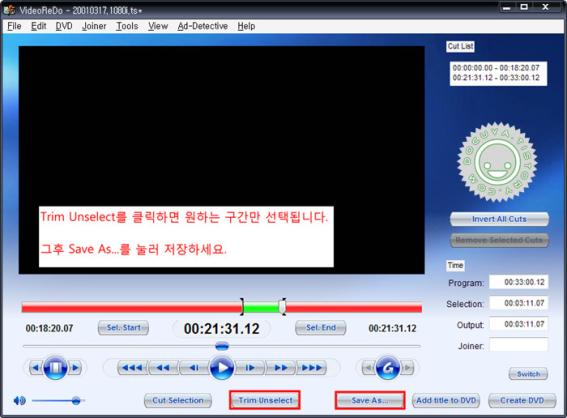Screen dimensions: 567x418
Task: Click right arrow beside the G button
Action: [408, 368]
